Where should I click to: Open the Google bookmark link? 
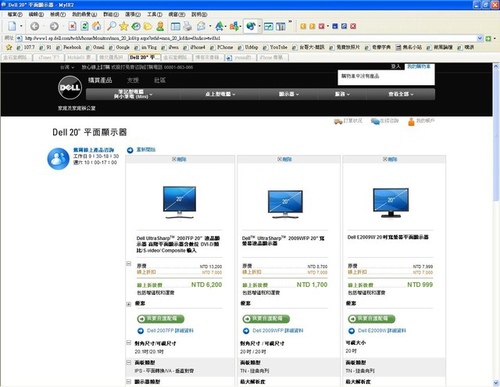pos(119,47)
